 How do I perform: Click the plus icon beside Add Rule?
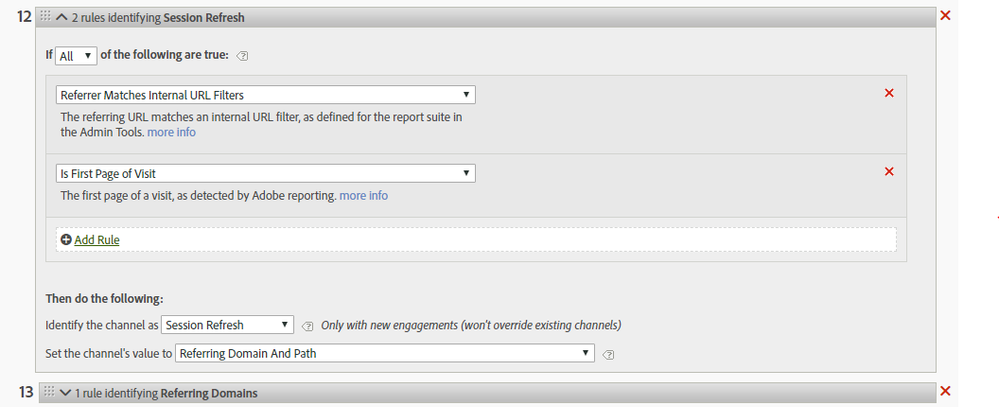(x=66, y=240)
